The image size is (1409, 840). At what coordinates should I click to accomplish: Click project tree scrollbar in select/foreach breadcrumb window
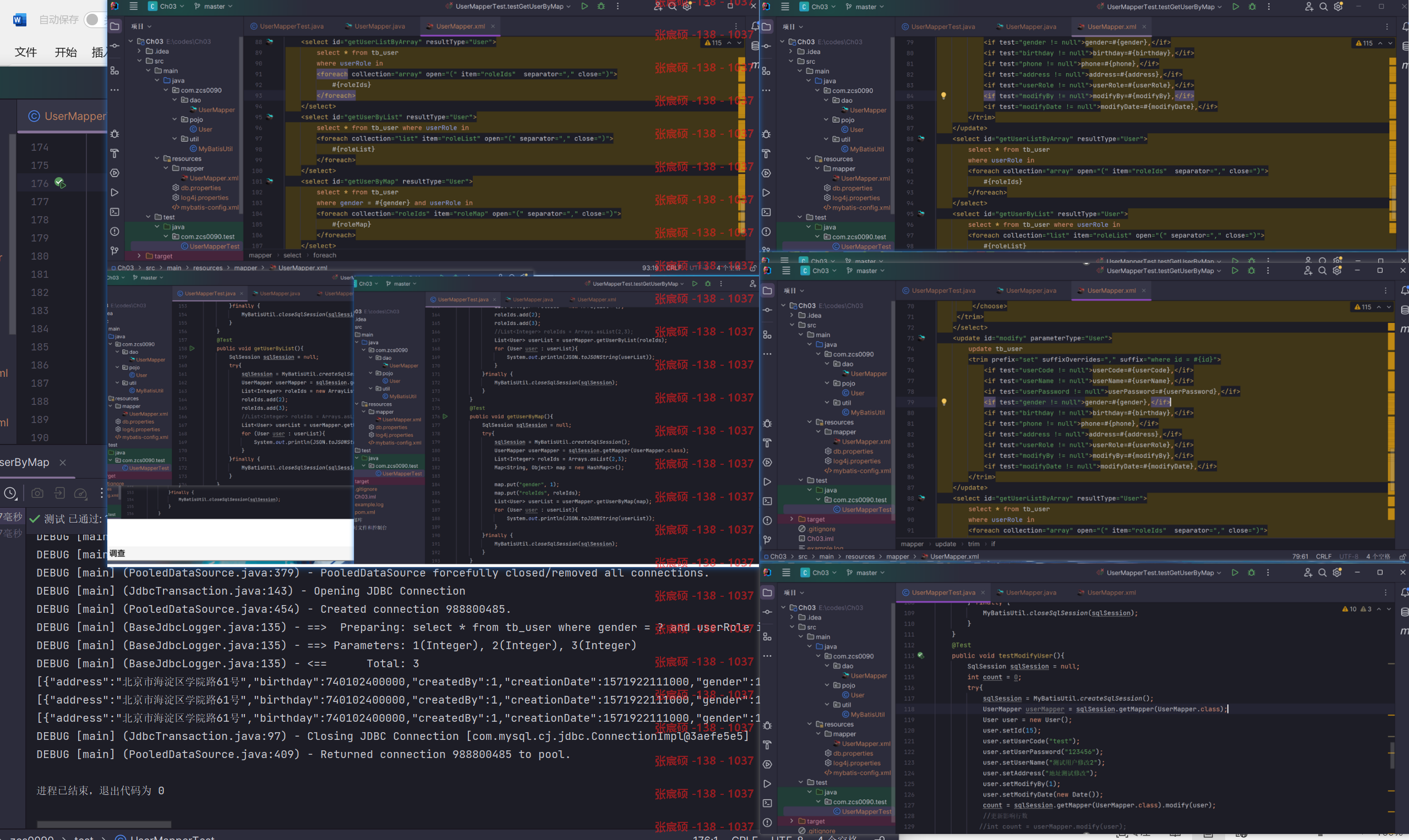241,124
